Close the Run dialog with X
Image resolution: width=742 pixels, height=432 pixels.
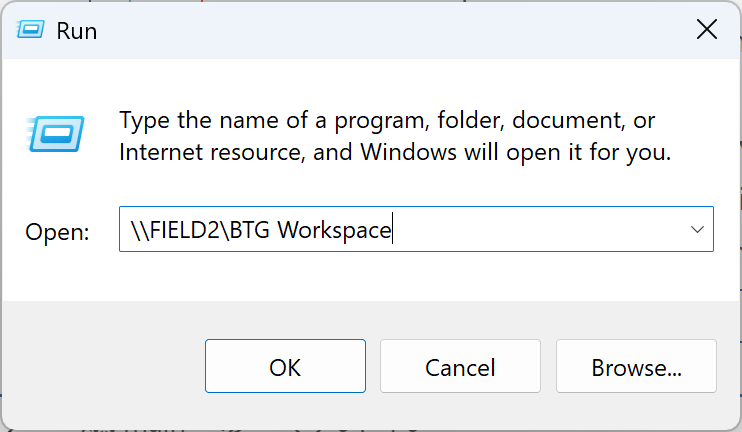(706, 30)
